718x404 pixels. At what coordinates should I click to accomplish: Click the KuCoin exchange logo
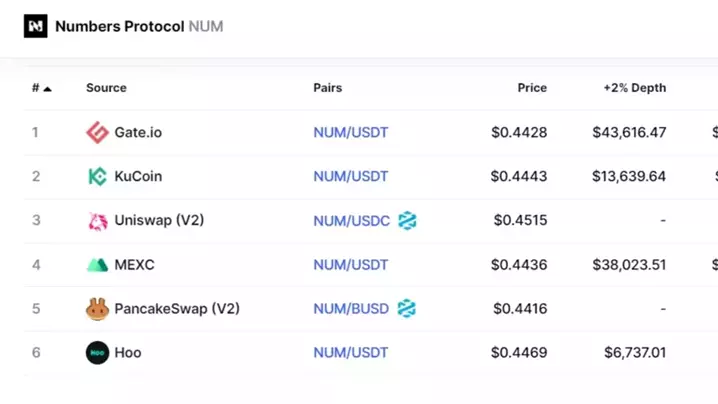[x=97, y=177]
